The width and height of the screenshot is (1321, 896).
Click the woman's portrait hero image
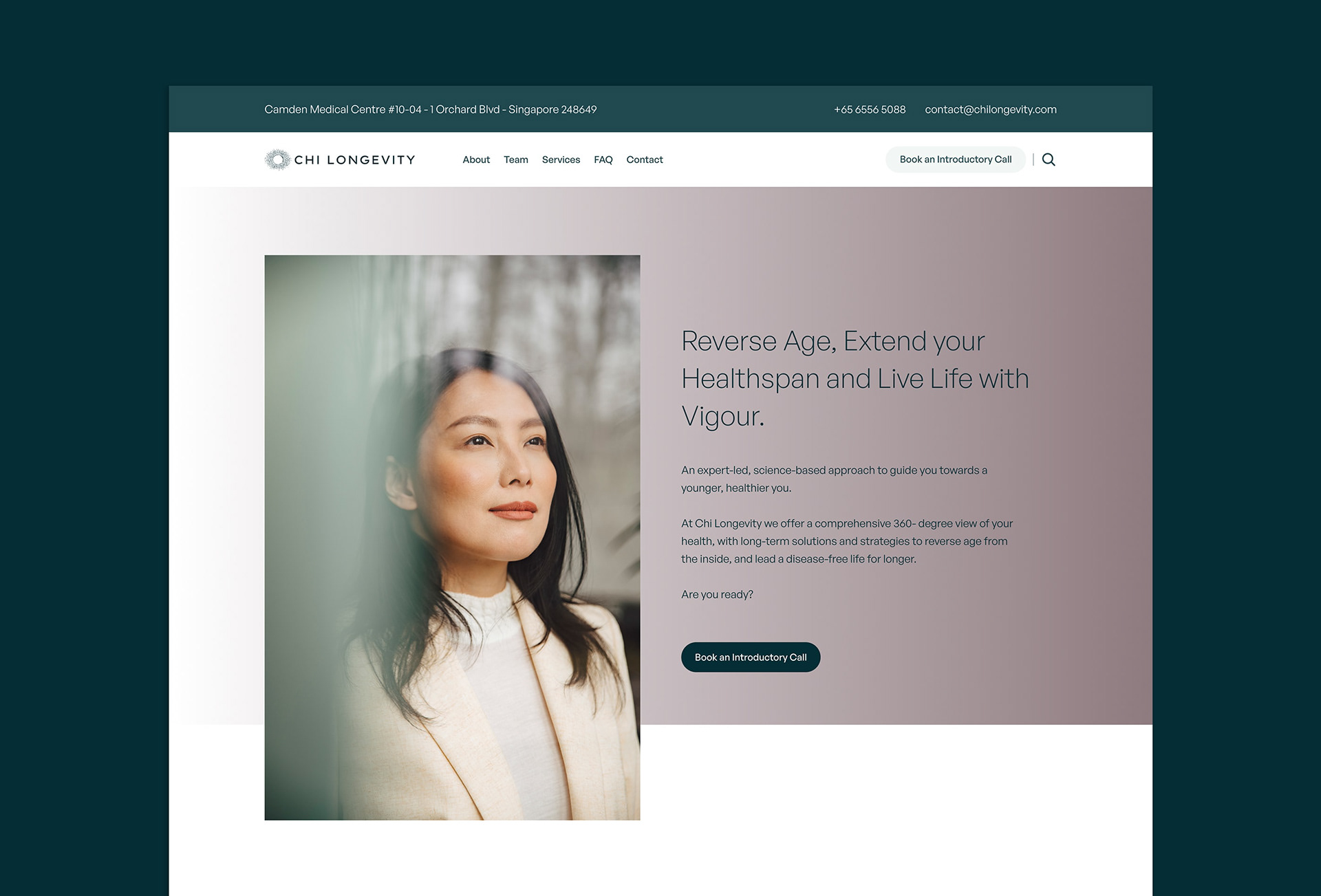point(452,538)
